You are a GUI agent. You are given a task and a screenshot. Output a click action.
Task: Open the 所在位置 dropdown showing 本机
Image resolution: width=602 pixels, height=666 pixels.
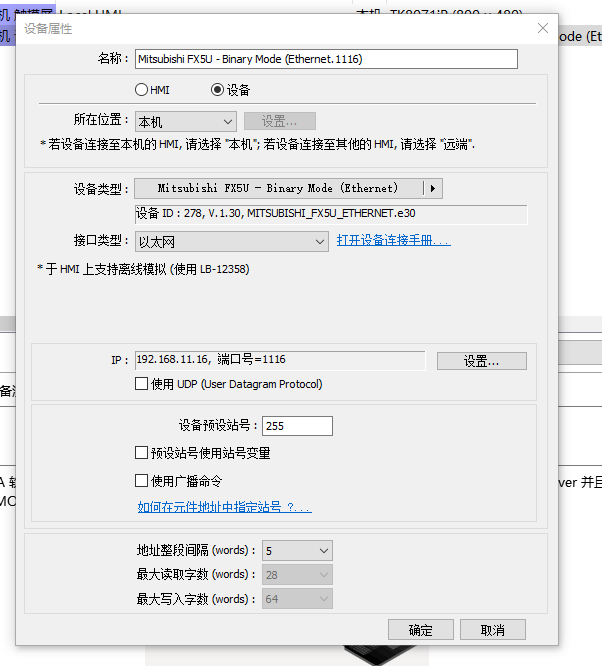[x=185, y=122]
